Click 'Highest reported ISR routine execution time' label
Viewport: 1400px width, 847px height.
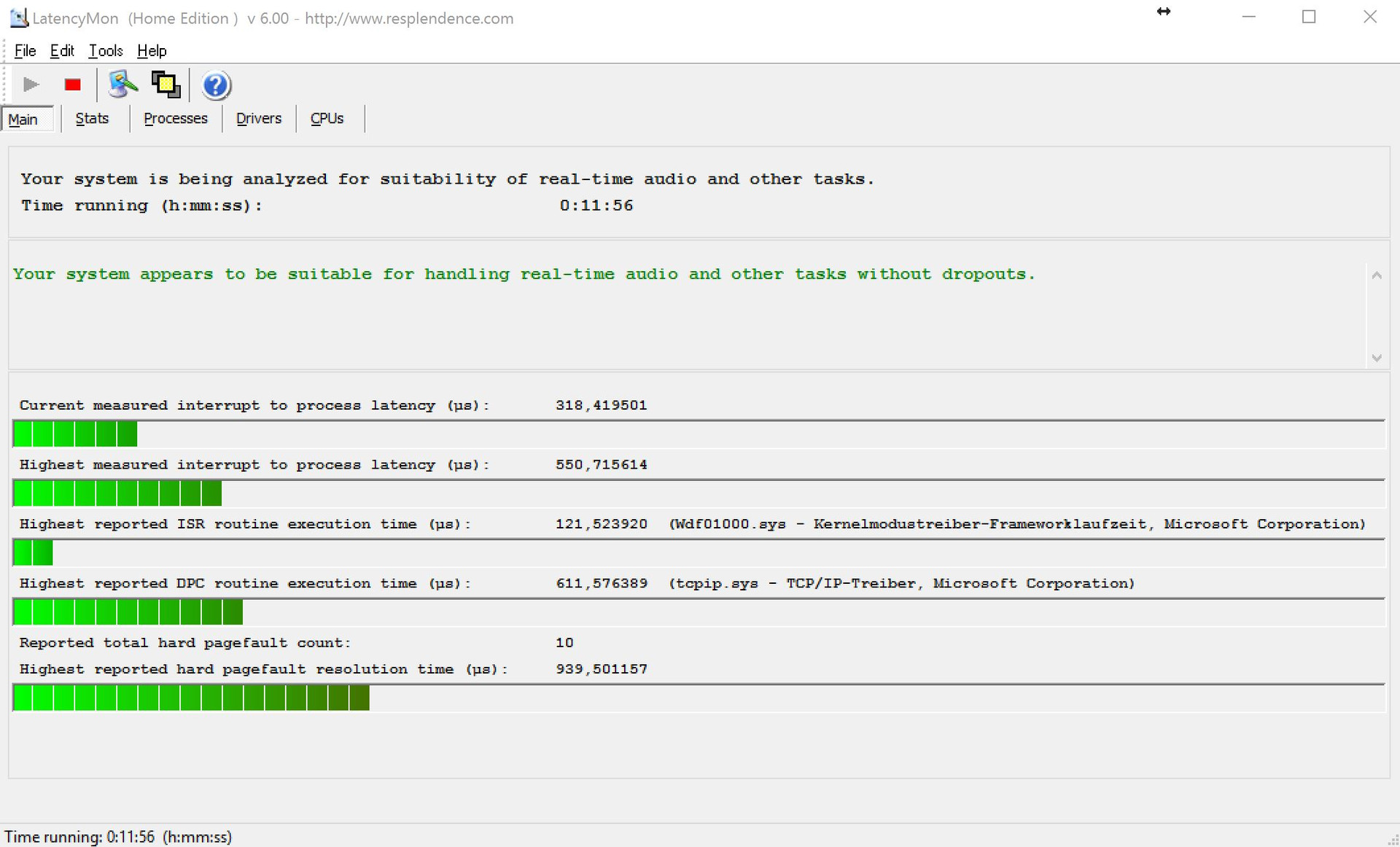[x=244, y=524]
